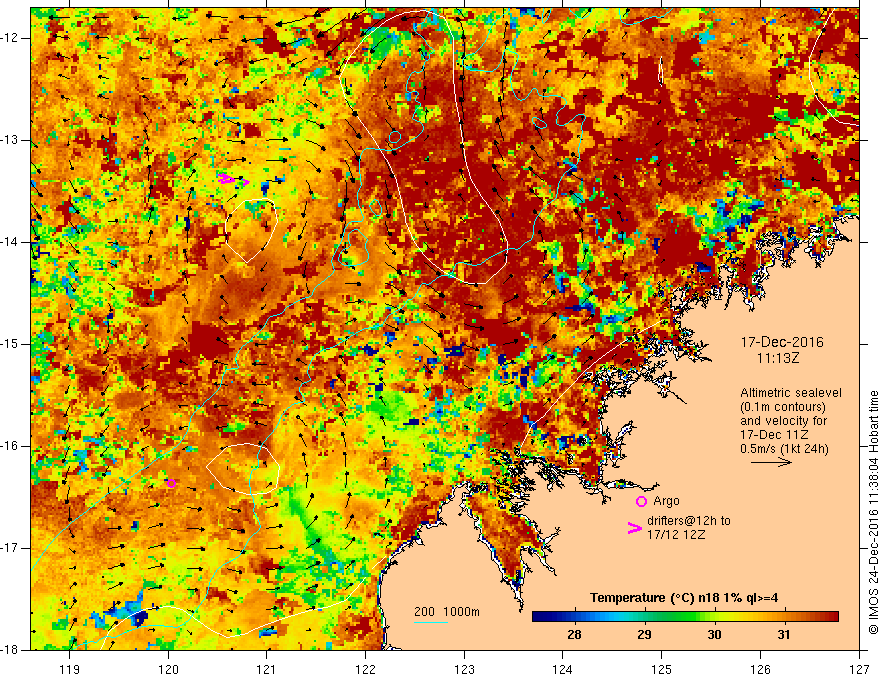Image resolution: width=880 pixels, height=680 pixels.
Task: Click the '0.5m/s (1kt 24h)' text
Action: pos(784,449)
